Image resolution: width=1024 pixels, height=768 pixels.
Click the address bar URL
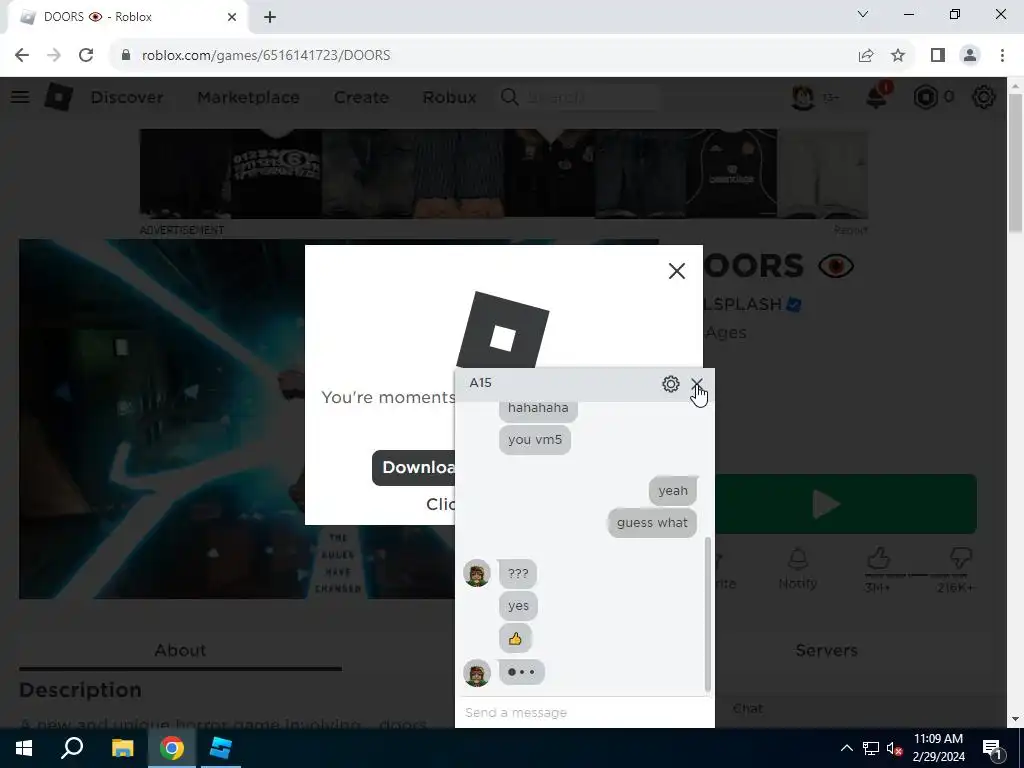[x=266, y=55]
